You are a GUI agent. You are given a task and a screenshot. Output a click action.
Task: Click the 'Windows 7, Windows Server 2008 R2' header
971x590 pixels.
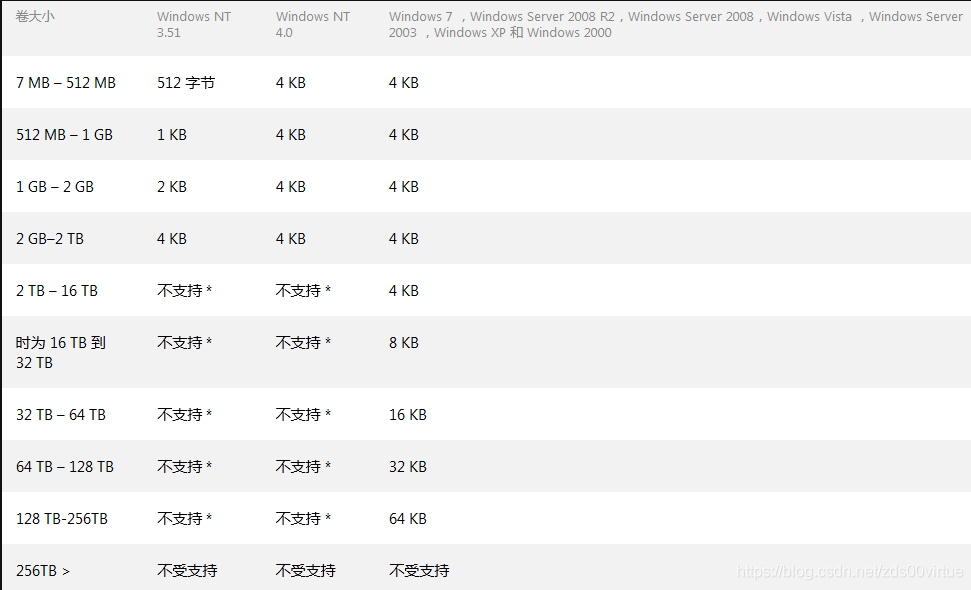(676, 25)
